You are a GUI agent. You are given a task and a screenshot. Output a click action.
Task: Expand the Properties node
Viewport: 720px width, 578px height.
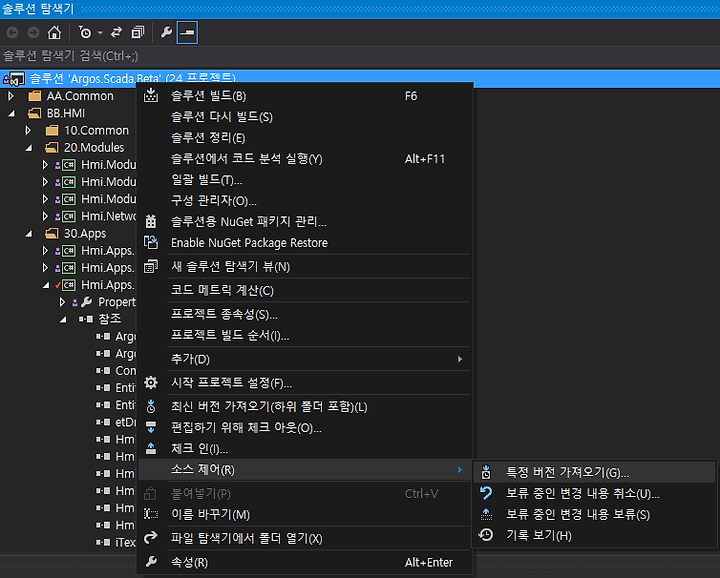pyautogui.click(x=62, y=302)
